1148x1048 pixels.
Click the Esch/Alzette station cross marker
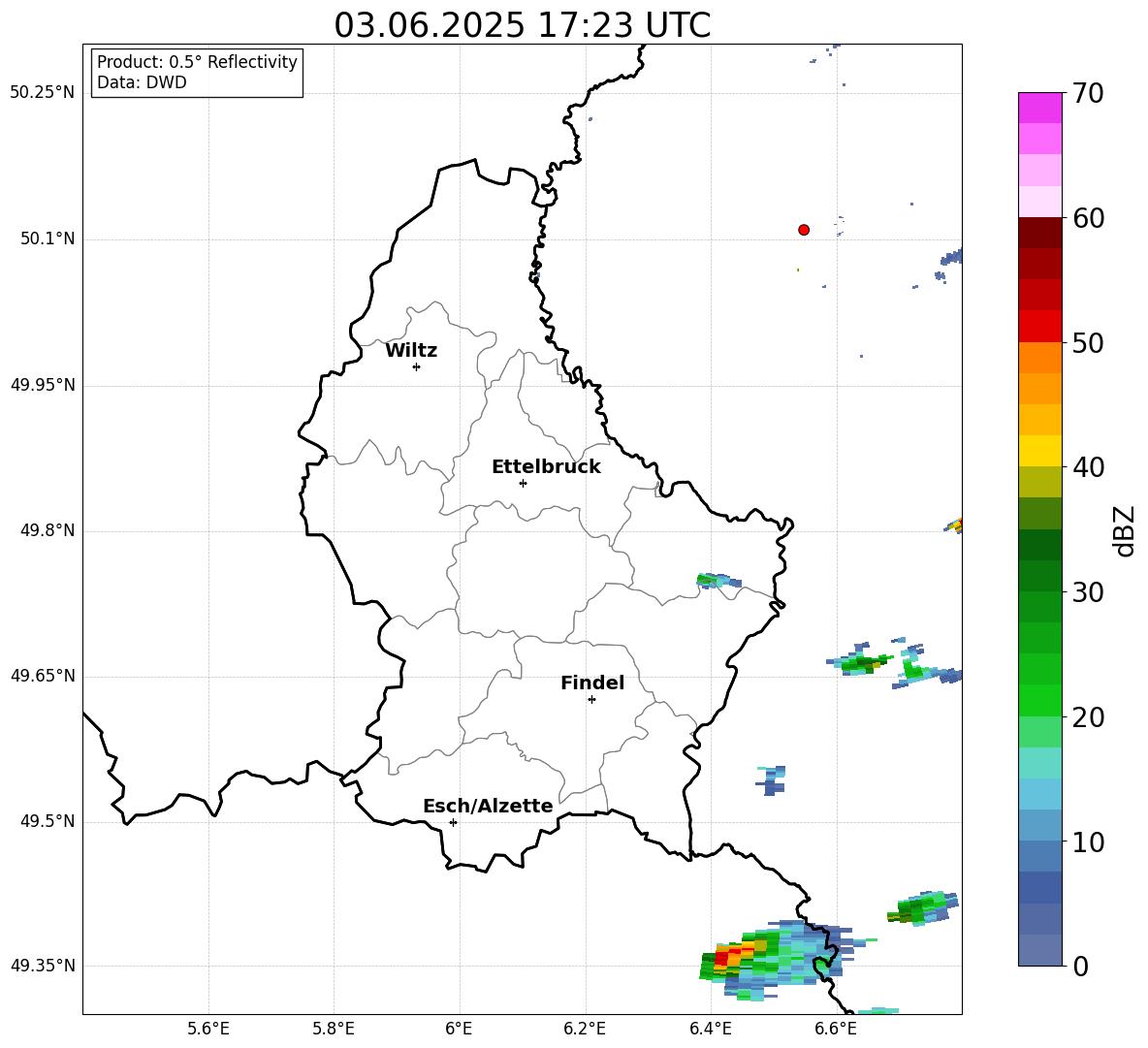coord(453,822)
